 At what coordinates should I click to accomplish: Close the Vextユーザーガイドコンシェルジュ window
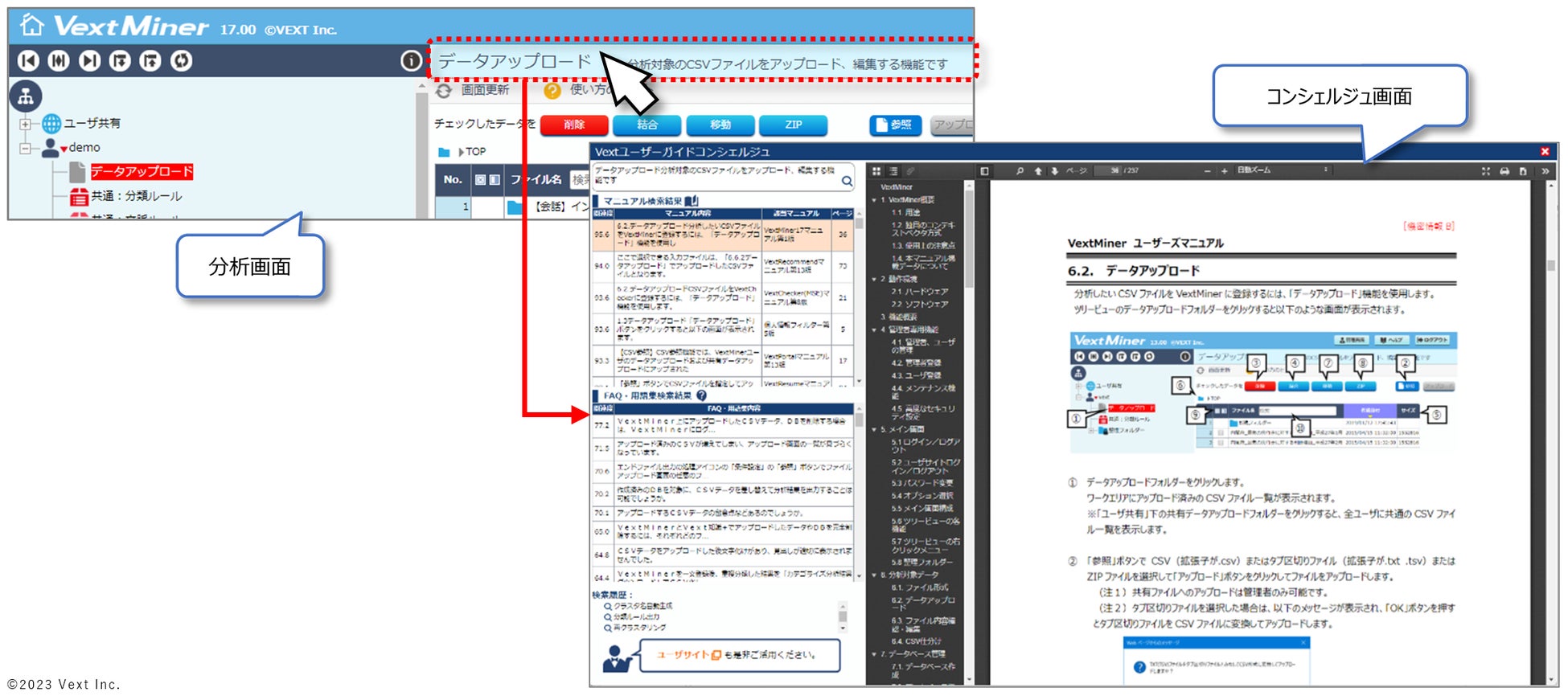tap(1545, 151)
